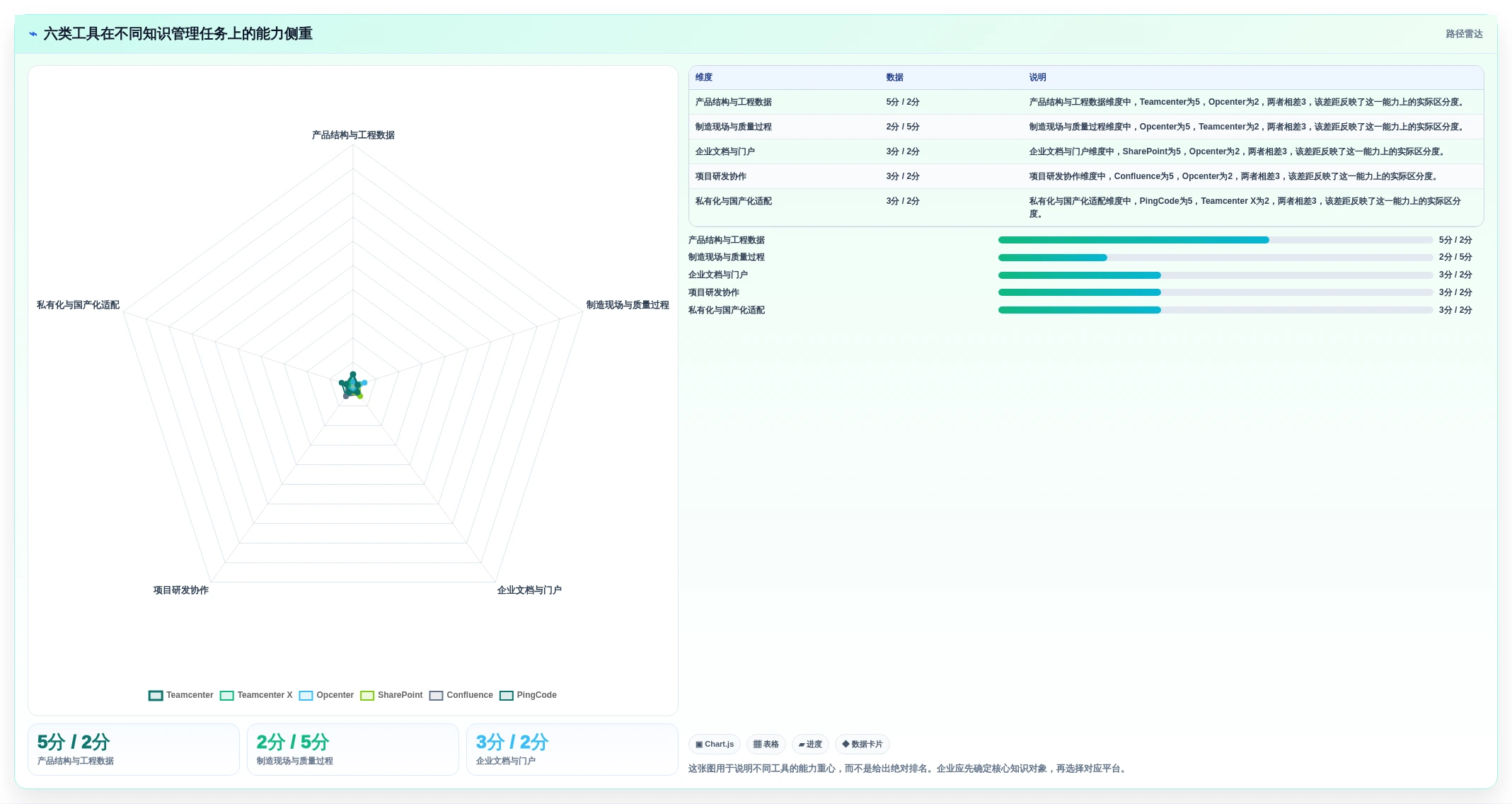Image resolution: width=1512 pixels, height=804 pixels.
Task: Click the 进度 tag chip
Action: 811,745
